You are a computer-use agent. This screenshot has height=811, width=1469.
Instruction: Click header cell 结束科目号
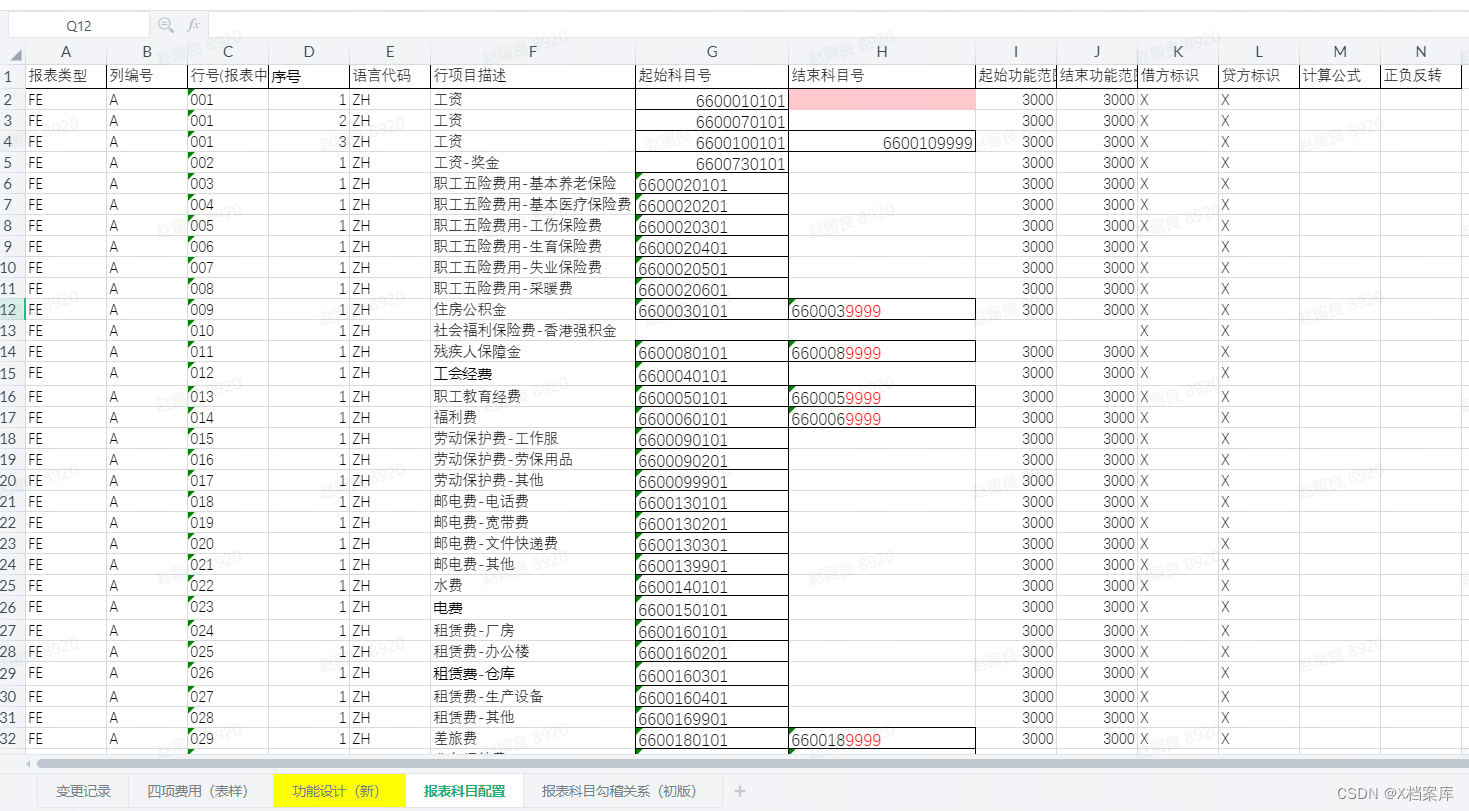click(882, 76)
